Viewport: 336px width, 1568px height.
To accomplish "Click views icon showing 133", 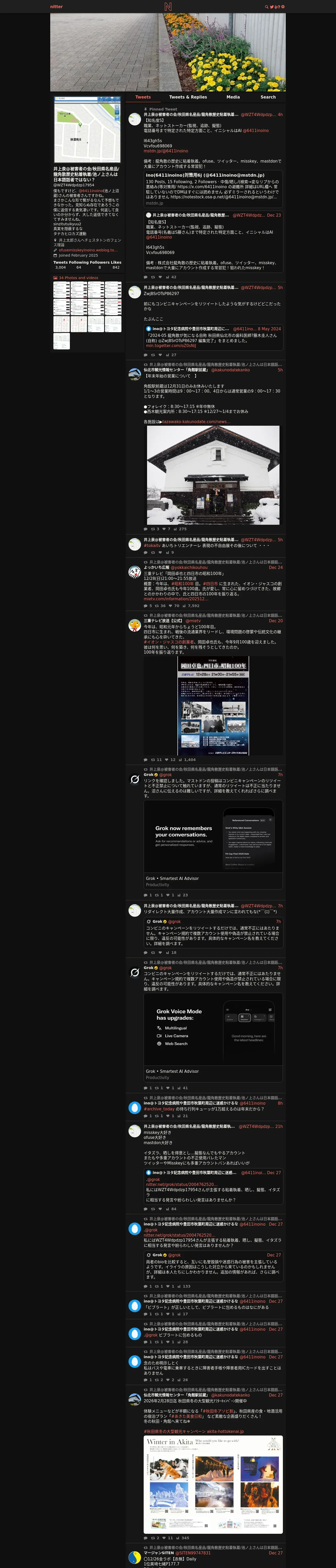I will (x=179, y=1286).
